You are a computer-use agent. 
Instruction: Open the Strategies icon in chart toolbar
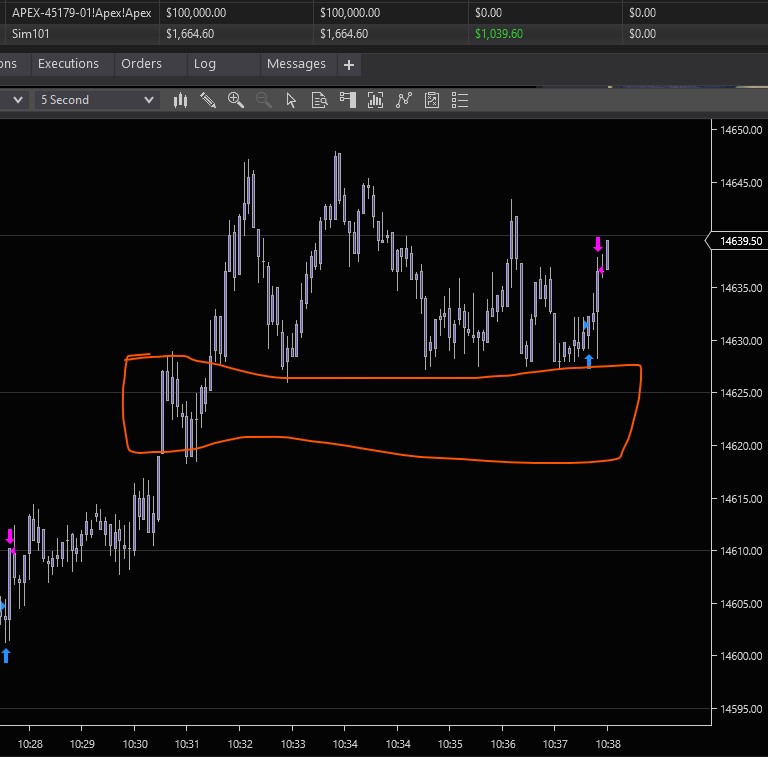point(432,100)
